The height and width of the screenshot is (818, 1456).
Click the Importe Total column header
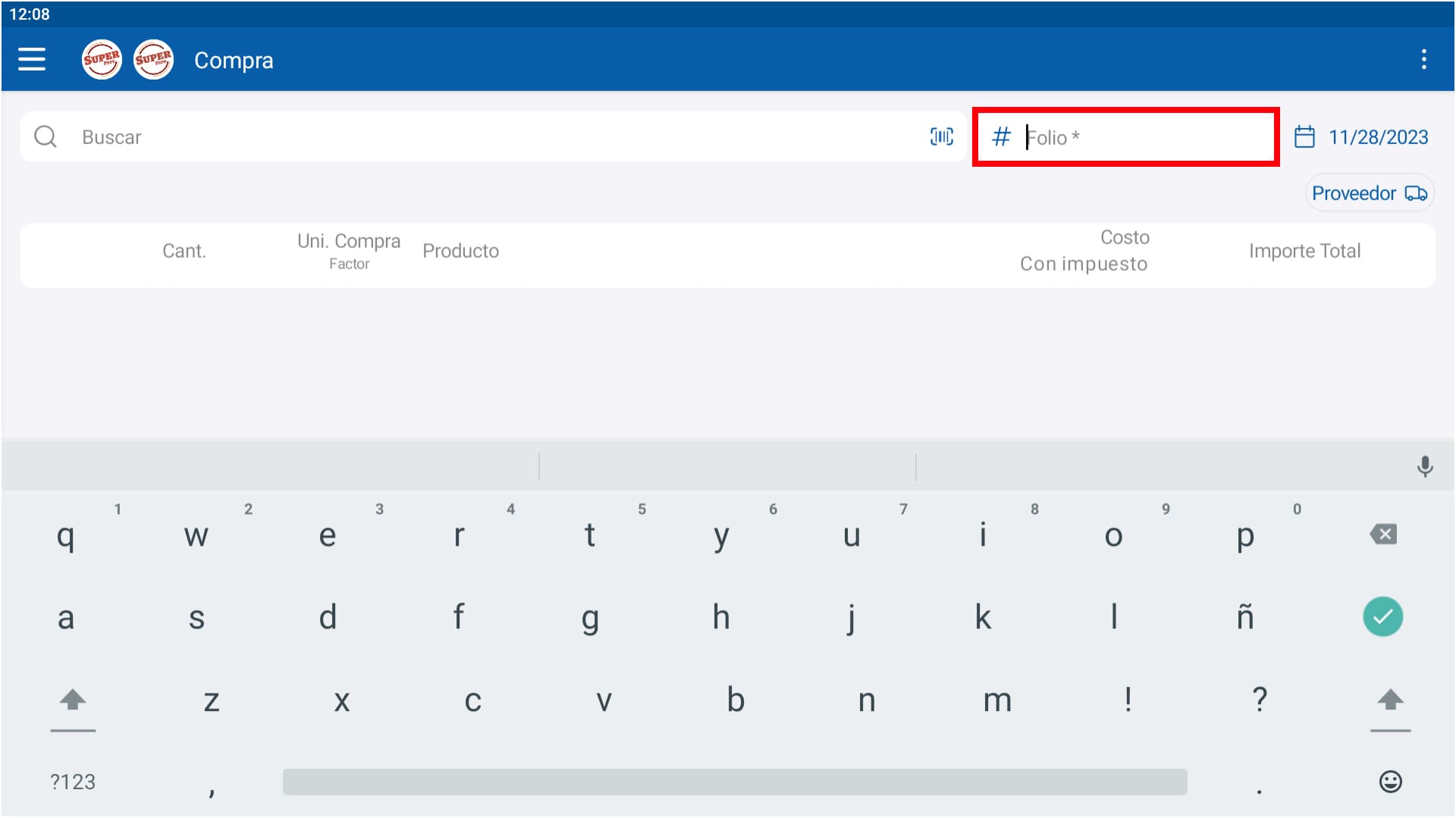tap(1304, 251)
